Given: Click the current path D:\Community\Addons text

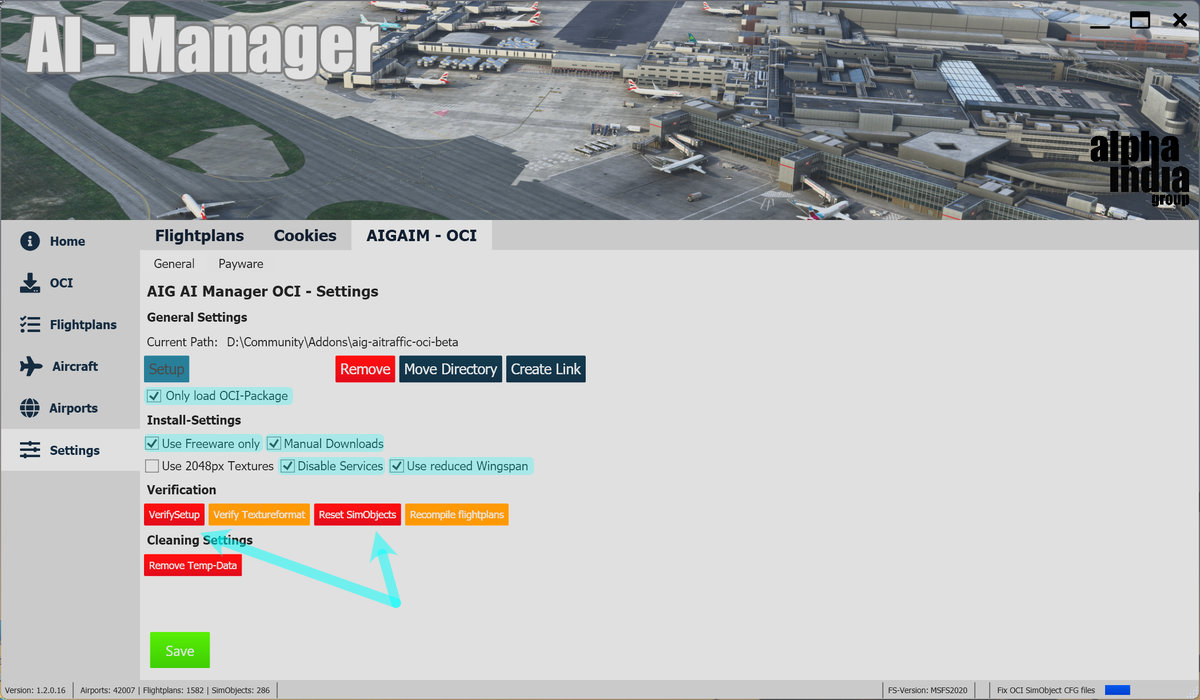Looking at the screenshot, I should (342, 342).
